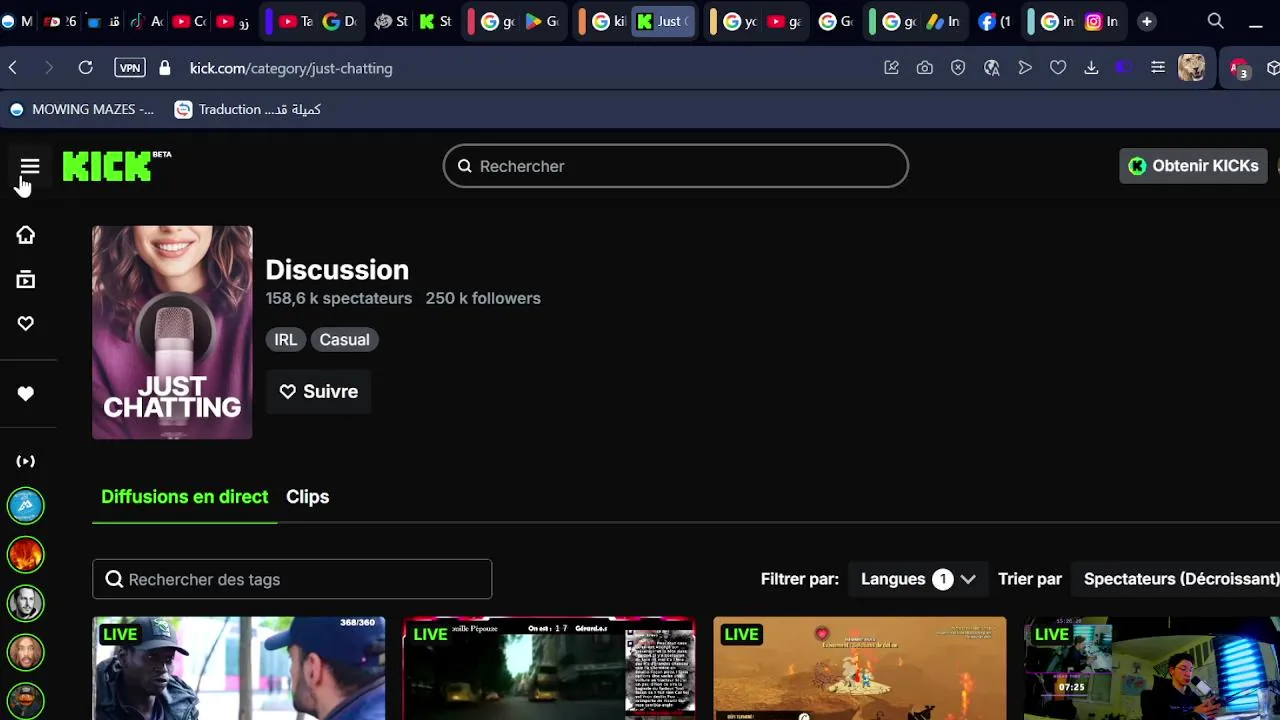The height and width of the screenshot is (720, 1280).
Task: Go to Kick home via house icon
Action: (x=25, y=235)
